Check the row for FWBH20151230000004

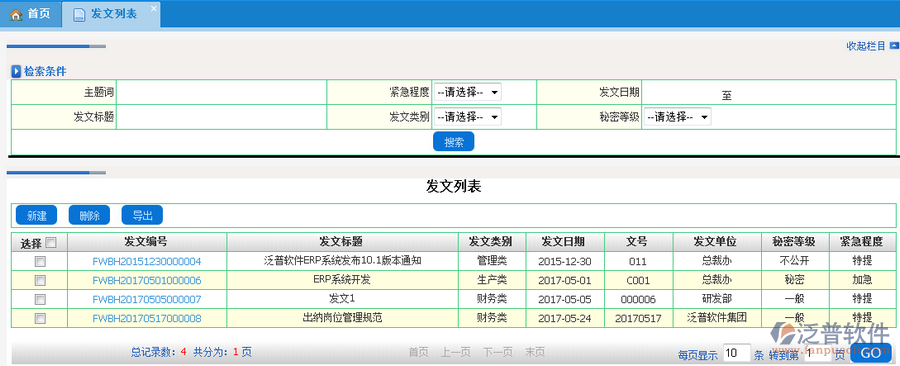coord(40,262)
